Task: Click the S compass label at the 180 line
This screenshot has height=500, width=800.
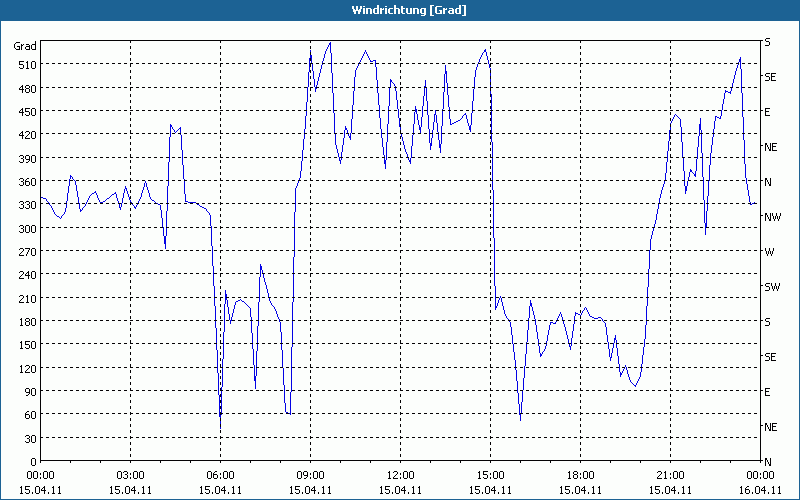Action: 767,322
